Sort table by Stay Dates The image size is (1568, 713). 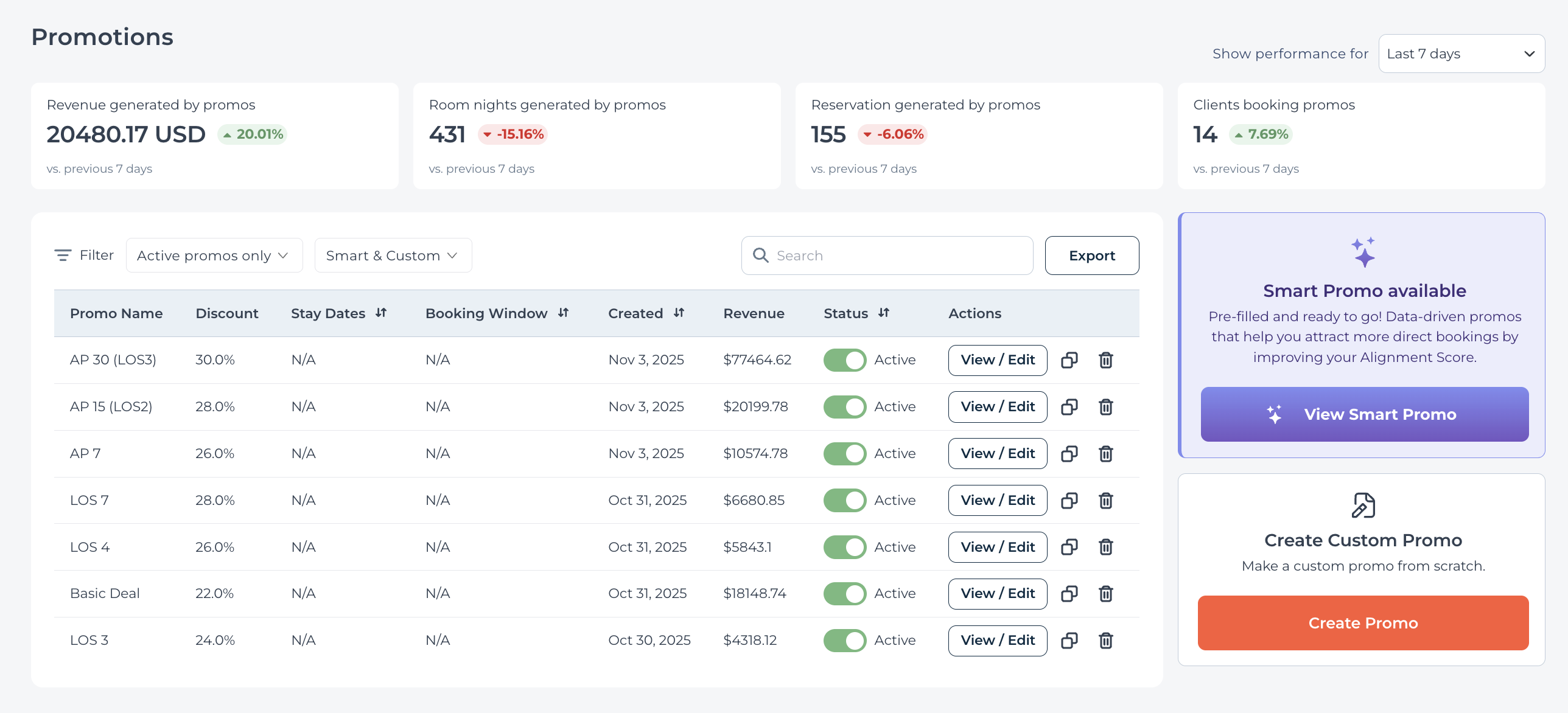[381, 313]
